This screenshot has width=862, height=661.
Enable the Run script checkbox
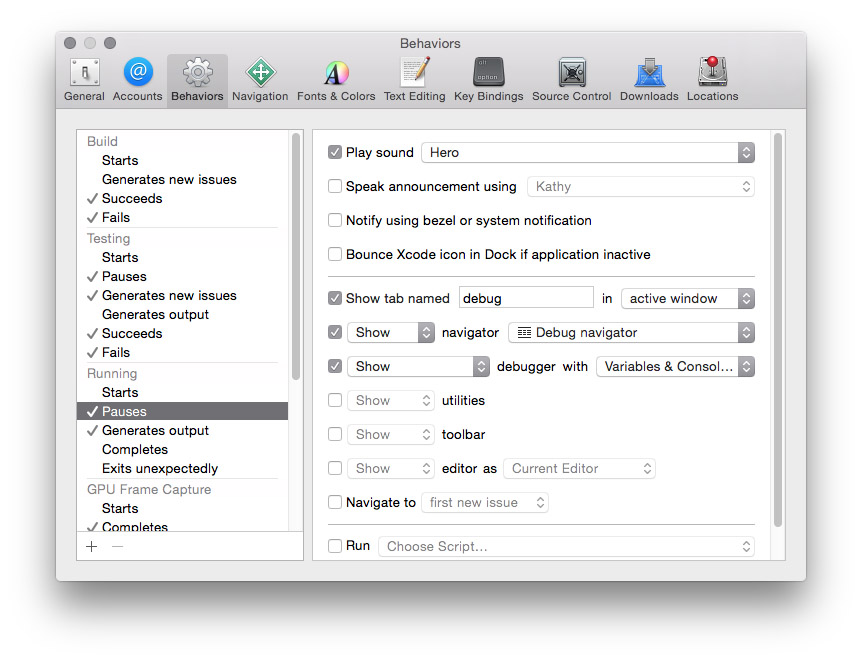[x=335, y=546]
